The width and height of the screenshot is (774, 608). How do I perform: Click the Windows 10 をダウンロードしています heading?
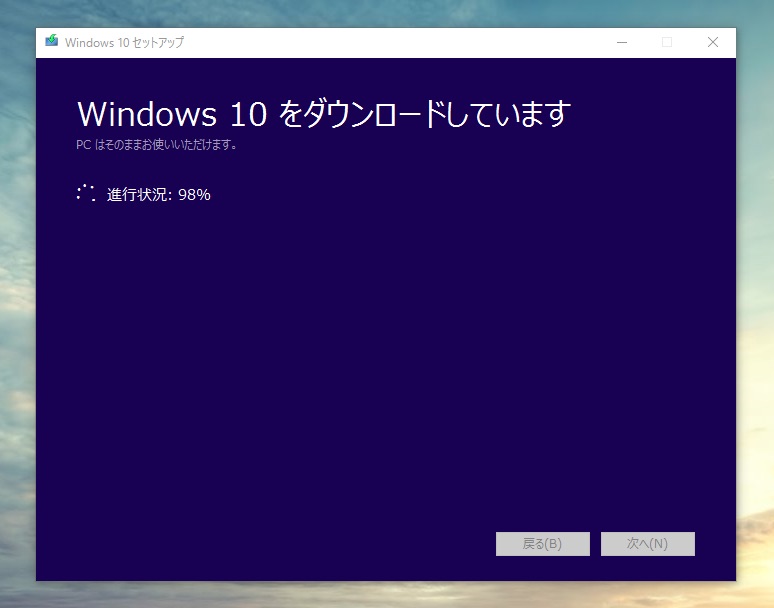coord(324,114)
